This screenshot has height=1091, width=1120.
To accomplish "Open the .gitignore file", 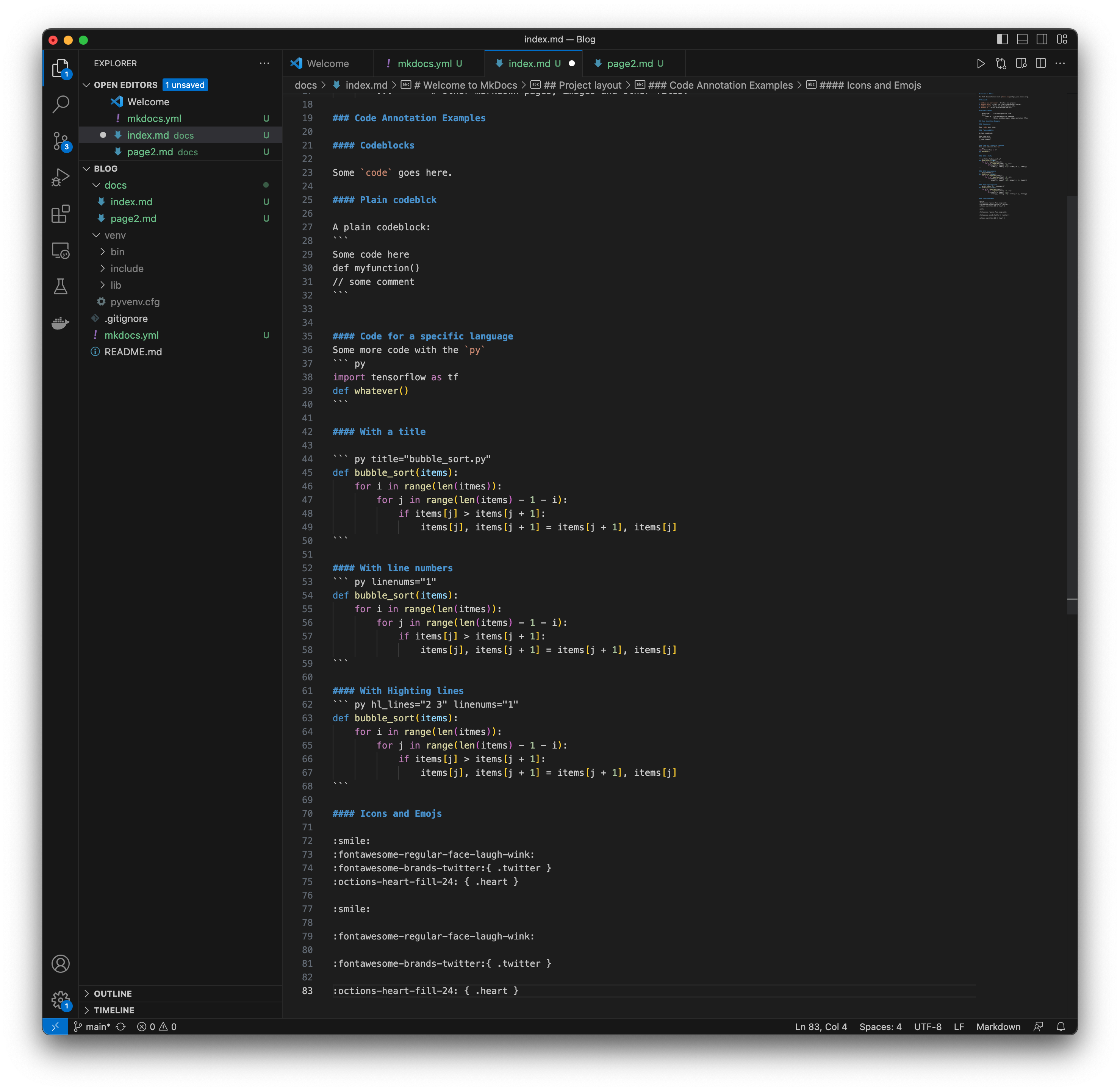I will 181,318.
